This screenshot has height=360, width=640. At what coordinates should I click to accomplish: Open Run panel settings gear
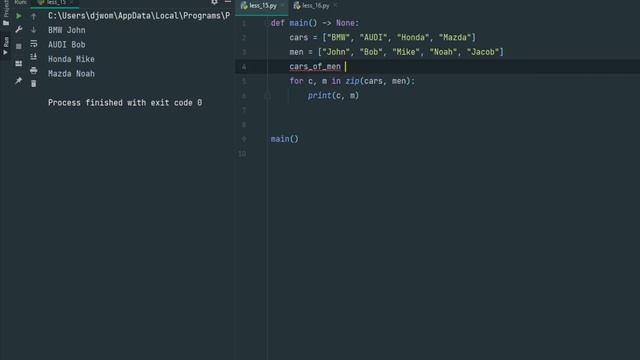pyautogui.click(x=214, y=2)
